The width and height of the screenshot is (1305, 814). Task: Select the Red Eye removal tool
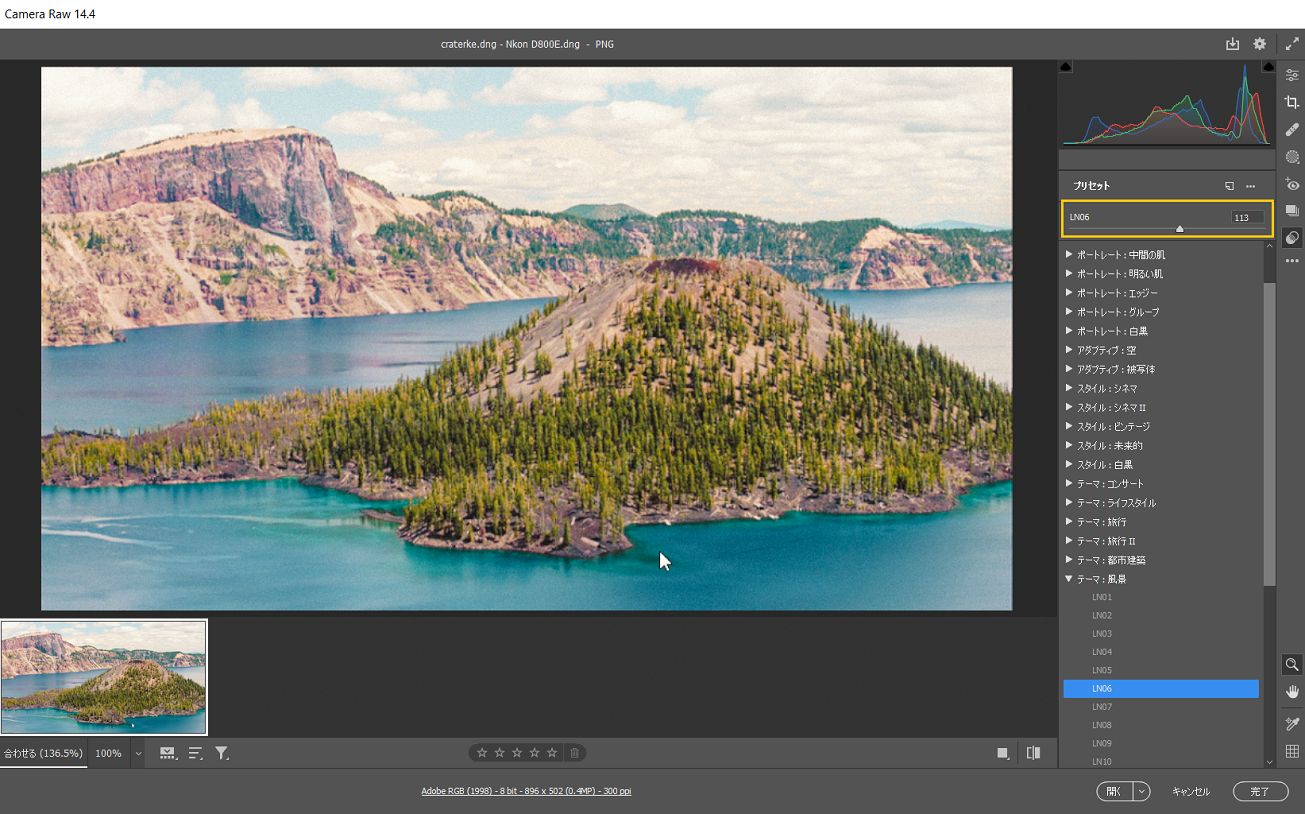click(1292, 184)
